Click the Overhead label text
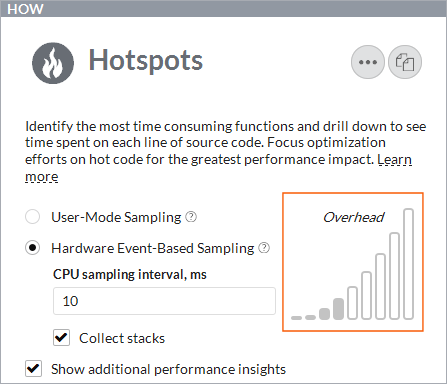447x384 pixels. coord(353,217)
